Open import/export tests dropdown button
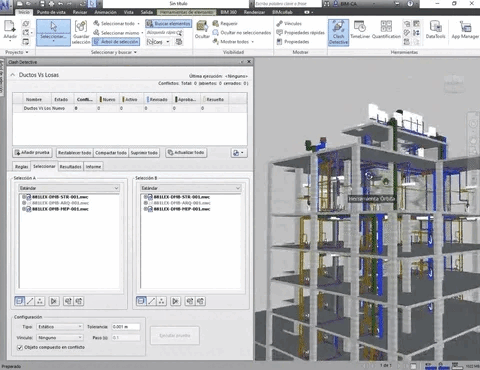480x370 pixels. [239, 153]
